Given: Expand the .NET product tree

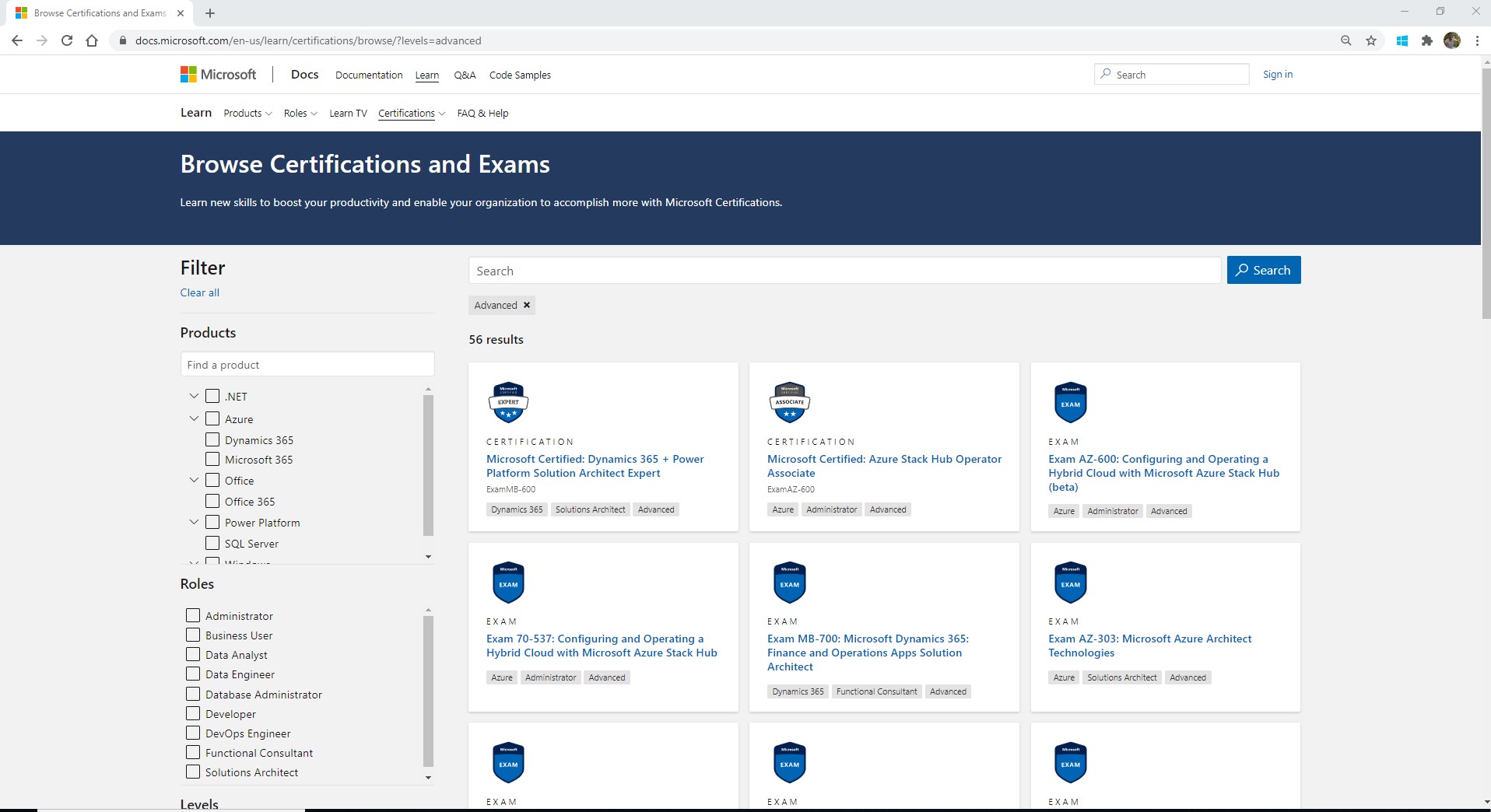Looking at the screenshot, I should 194,396.
